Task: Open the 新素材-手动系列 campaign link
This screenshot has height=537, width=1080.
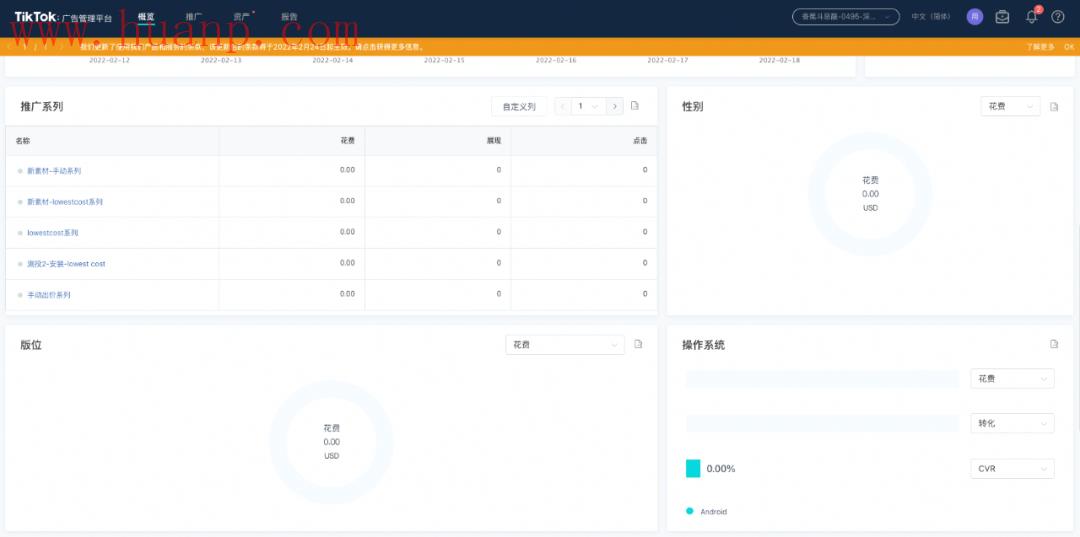Action: (x=54, y=171)
